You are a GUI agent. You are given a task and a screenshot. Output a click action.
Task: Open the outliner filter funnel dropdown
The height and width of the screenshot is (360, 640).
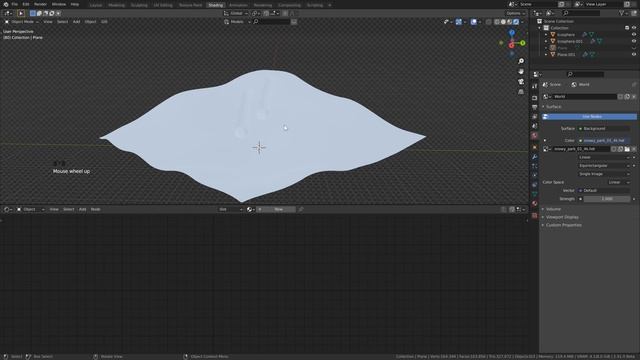(x=623, y=13)
